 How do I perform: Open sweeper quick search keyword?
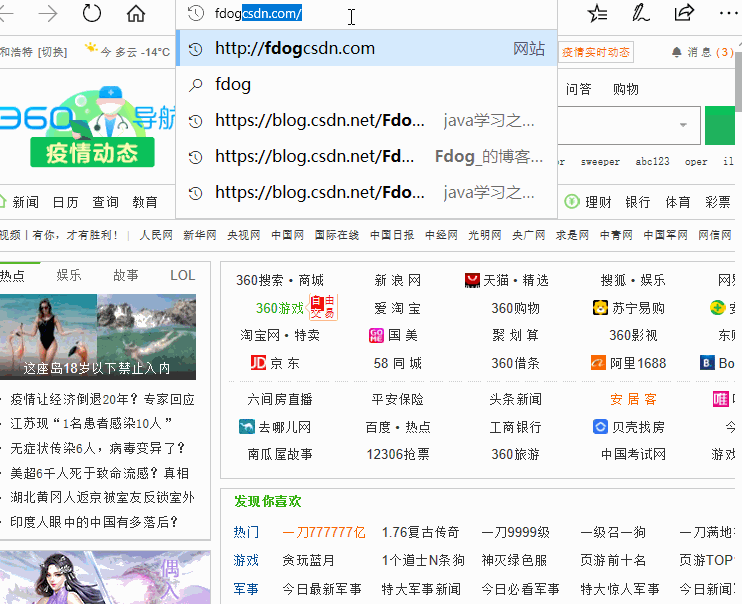[600, 162]
